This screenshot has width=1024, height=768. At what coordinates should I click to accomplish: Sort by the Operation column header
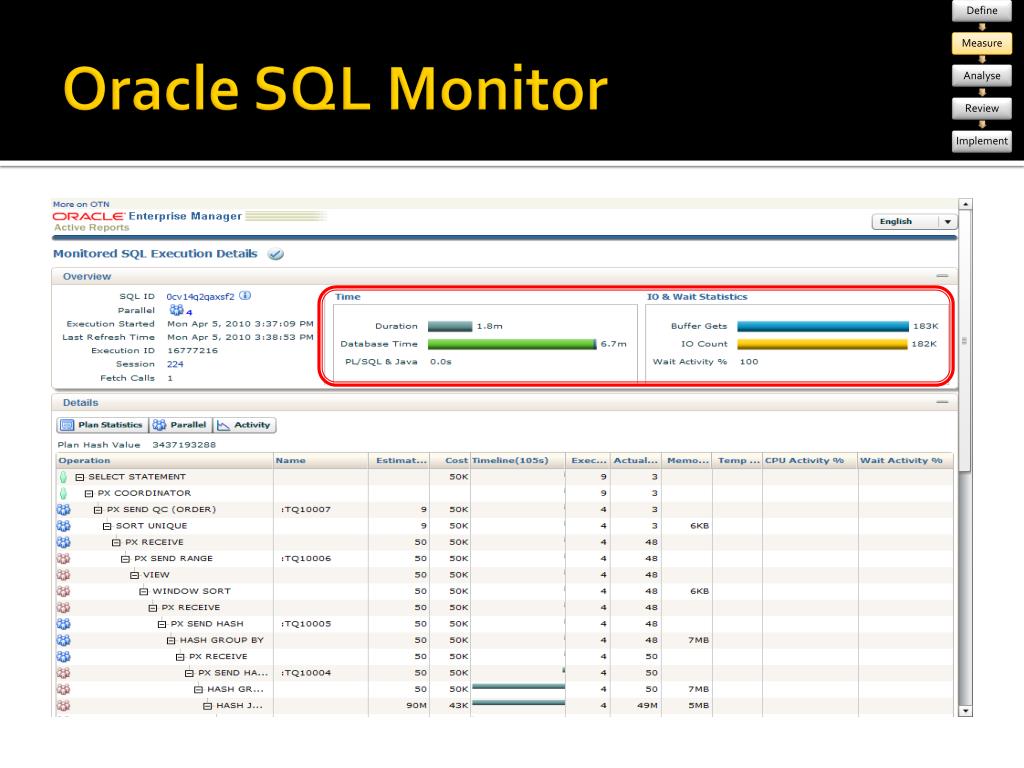tap(165, 460)
